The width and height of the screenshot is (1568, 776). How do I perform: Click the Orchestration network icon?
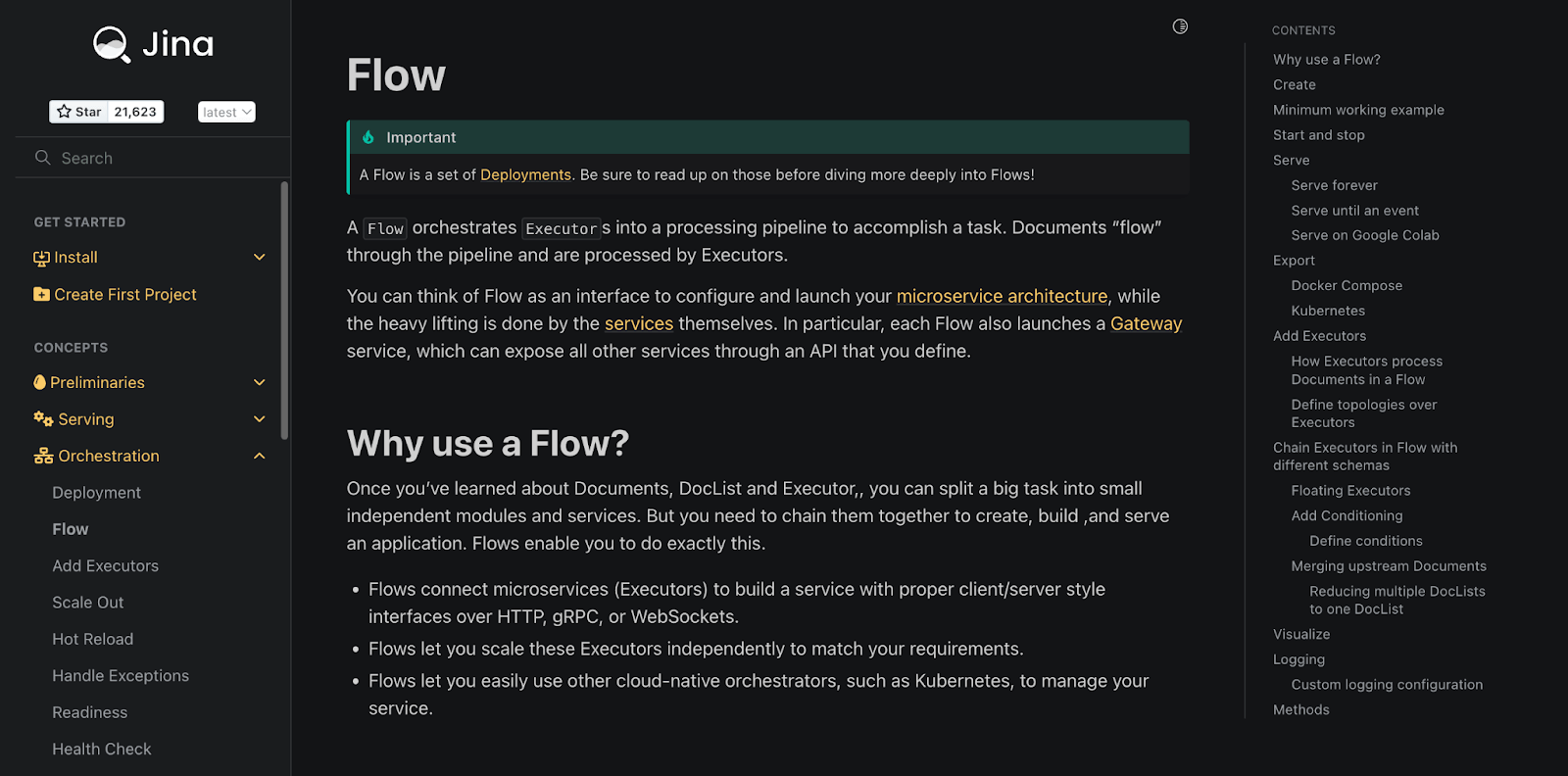click(x=43, y=456)
